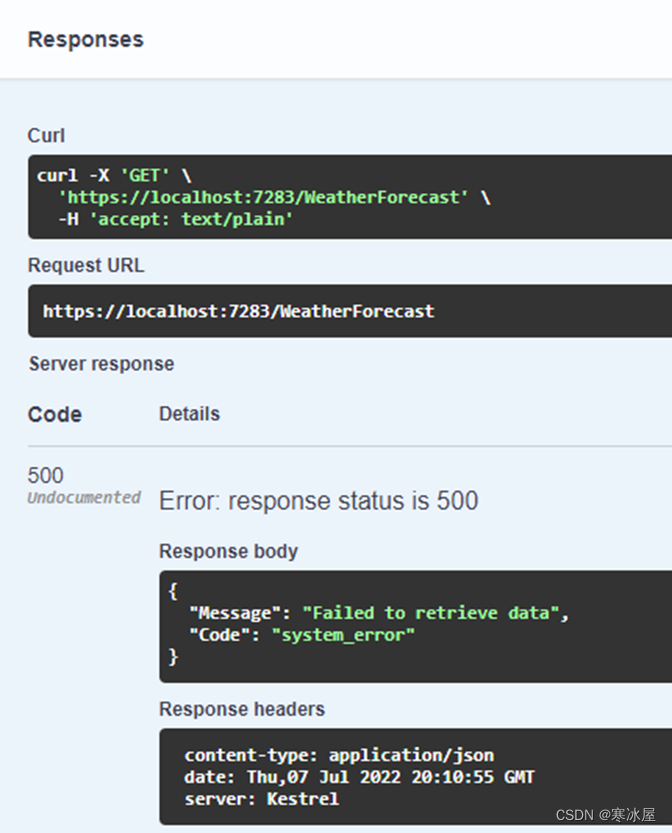This screenshot has width=672, height=833.
Task: Click the Code column header
Action: pyautogui.click(x=55, y=414)
